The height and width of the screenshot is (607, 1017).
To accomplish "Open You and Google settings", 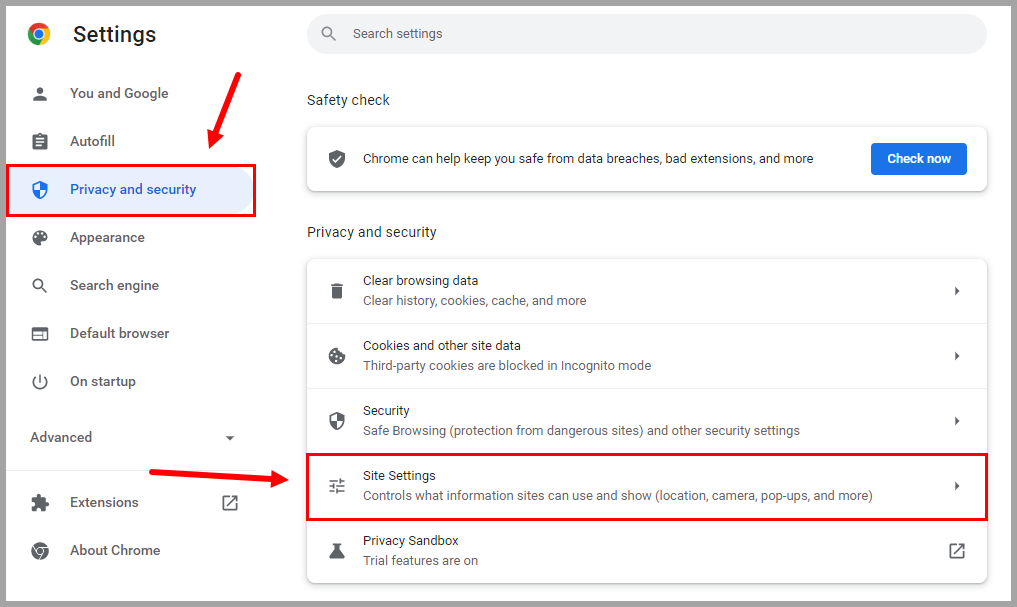I will pos(119,93).
